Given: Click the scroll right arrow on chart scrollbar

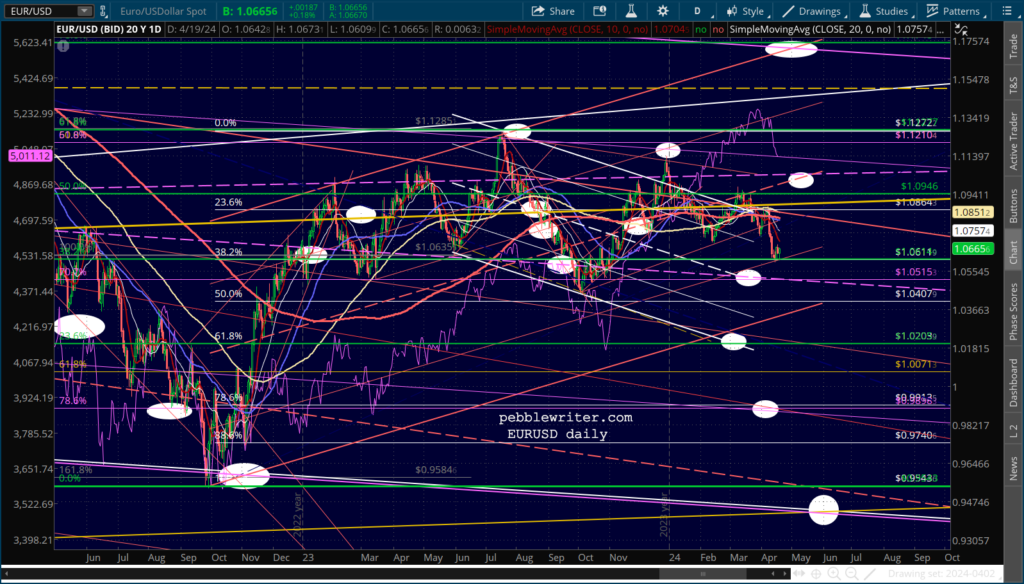Looking at the screenshot, I should [x=784, y=574].
